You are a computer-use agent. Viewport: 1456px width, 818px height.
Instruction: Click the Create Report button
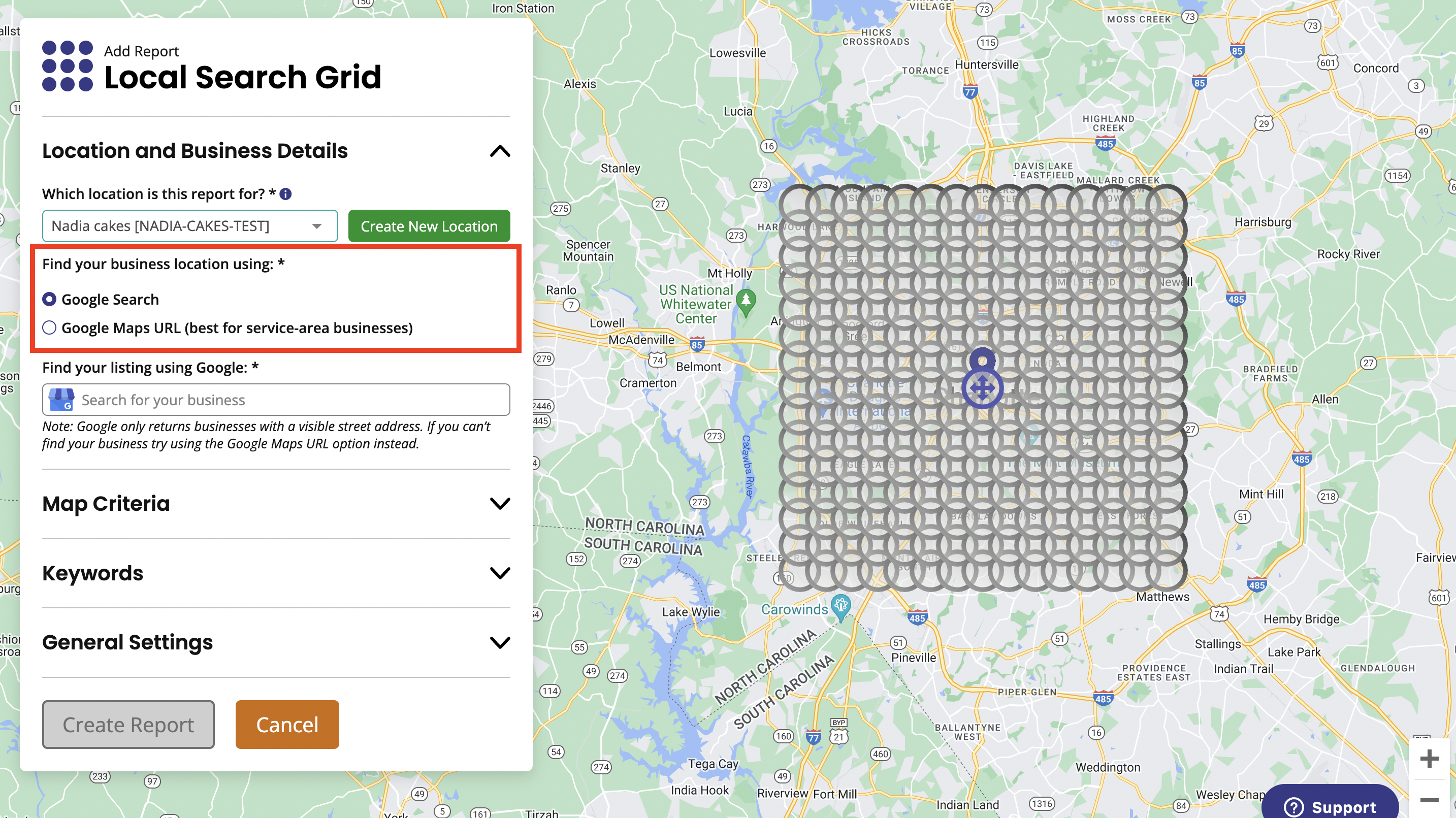pos(128,725)
